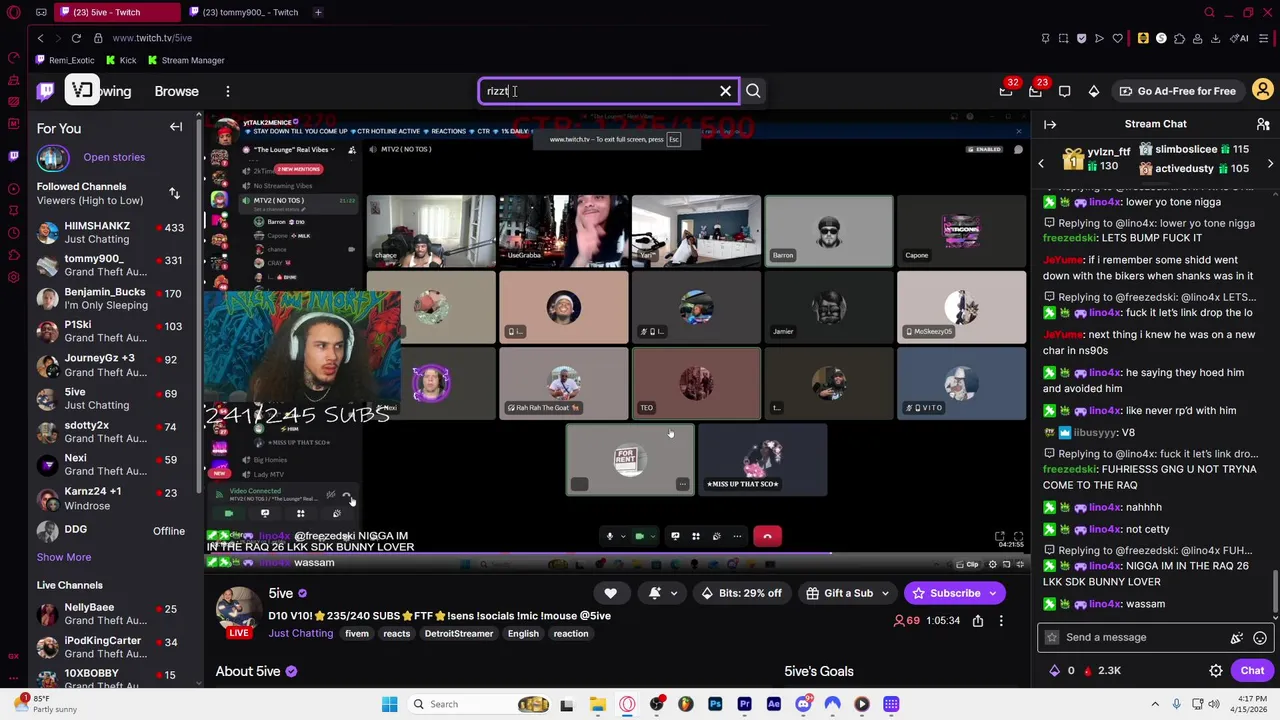Show hidden system tray icons
Screen dimensions: 1280x720
pyautogui.click(x=1155, y=704)
